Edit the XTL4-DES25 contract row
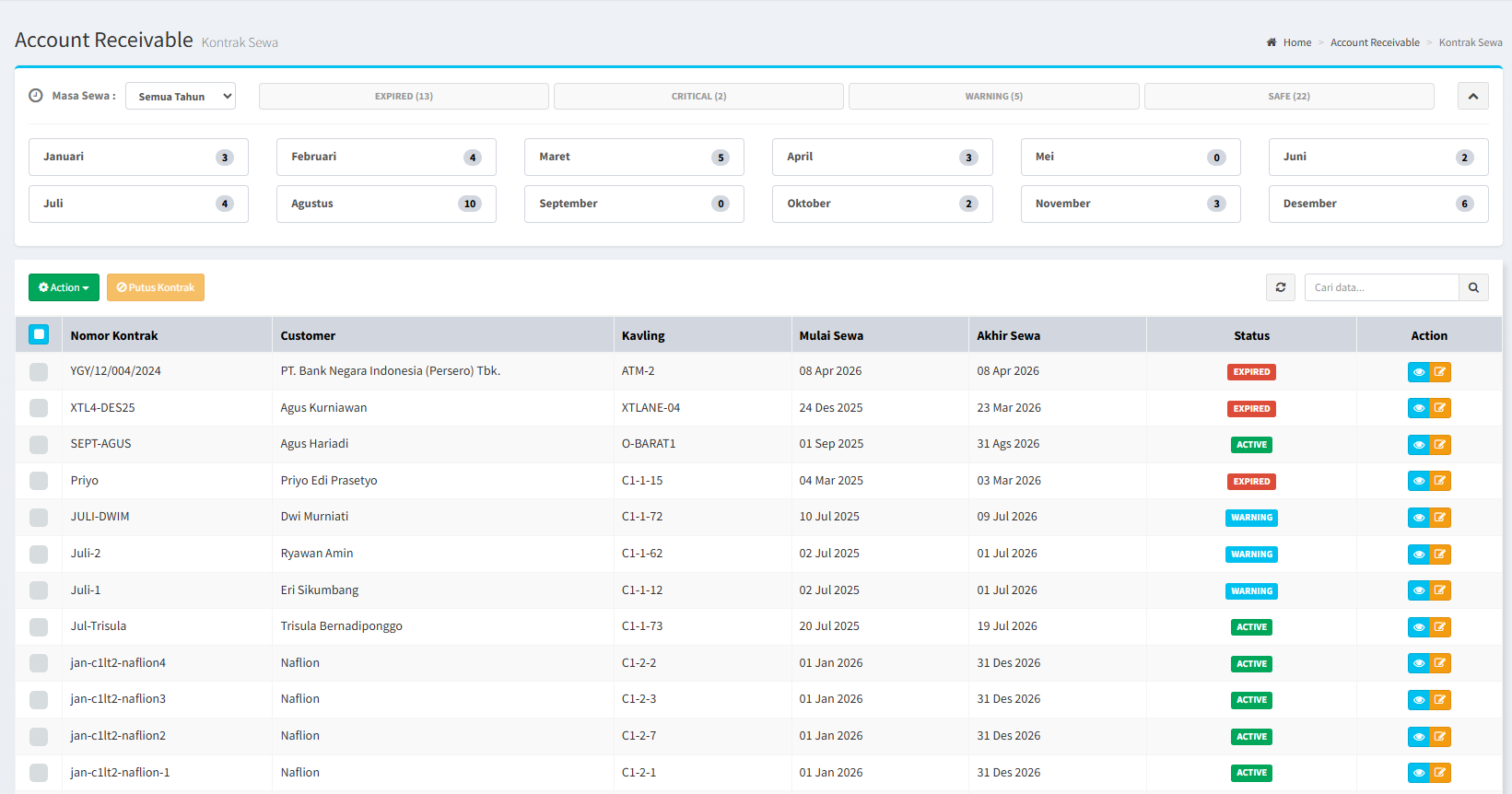The image size is (1512, 794). pyautogui.click(x=1440, y=408)
